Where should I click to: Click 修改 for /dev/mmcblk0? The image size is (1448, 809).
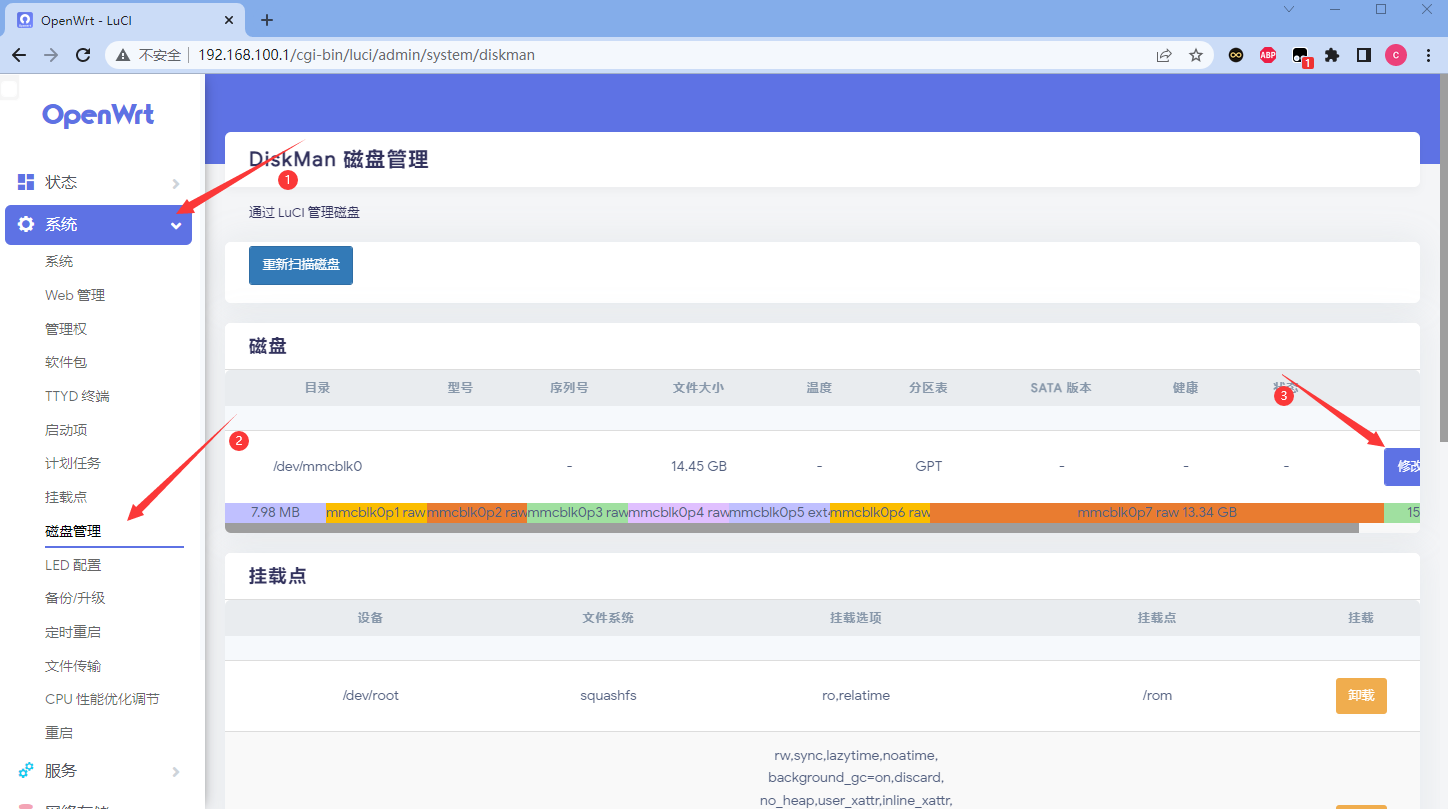pyautogui.click(x=1403, y=466)
